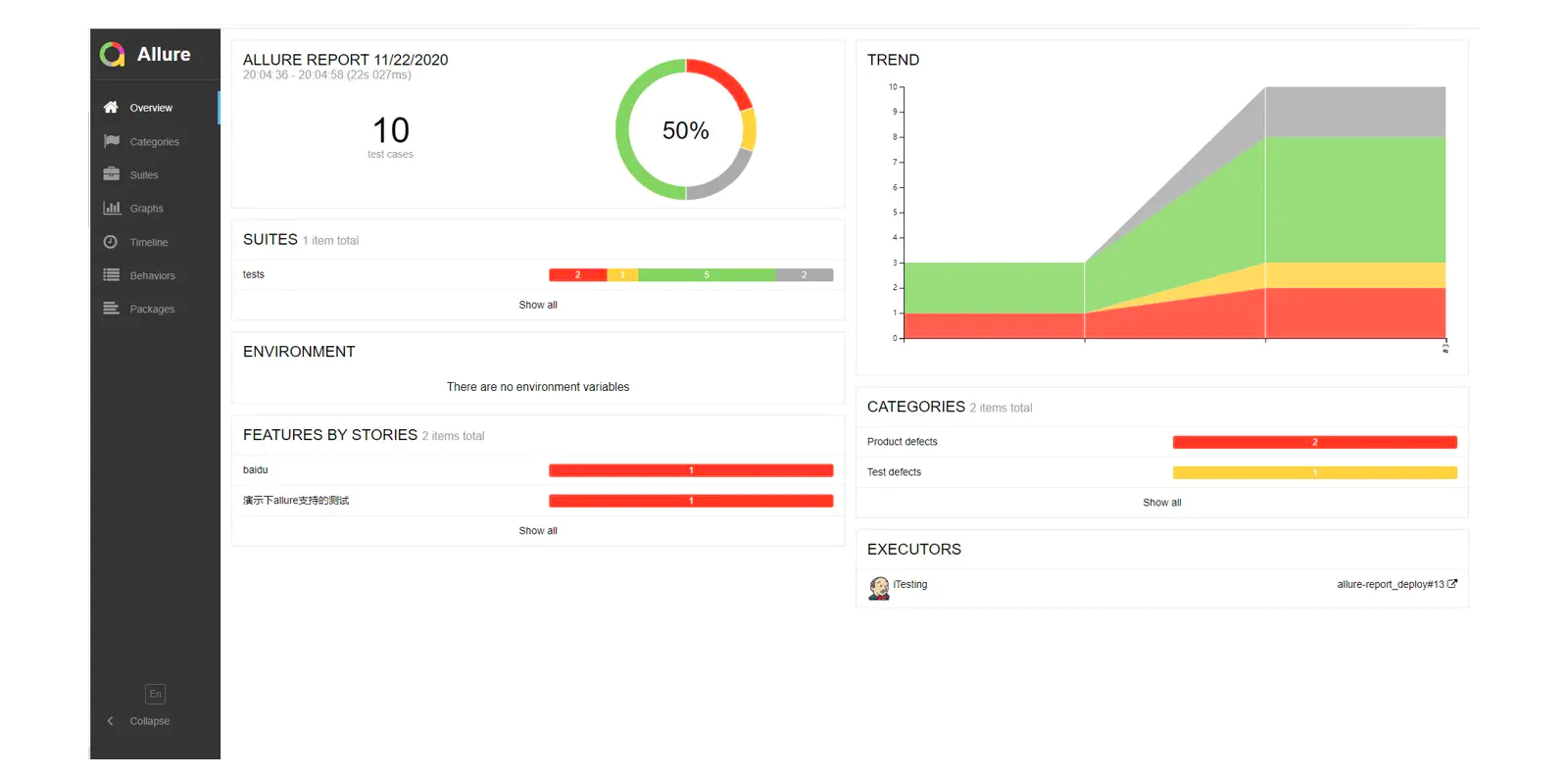The width and height of the screenshot is (1568, 777).
Task: Click the Allure logo icon
Action: click(112, 55)
